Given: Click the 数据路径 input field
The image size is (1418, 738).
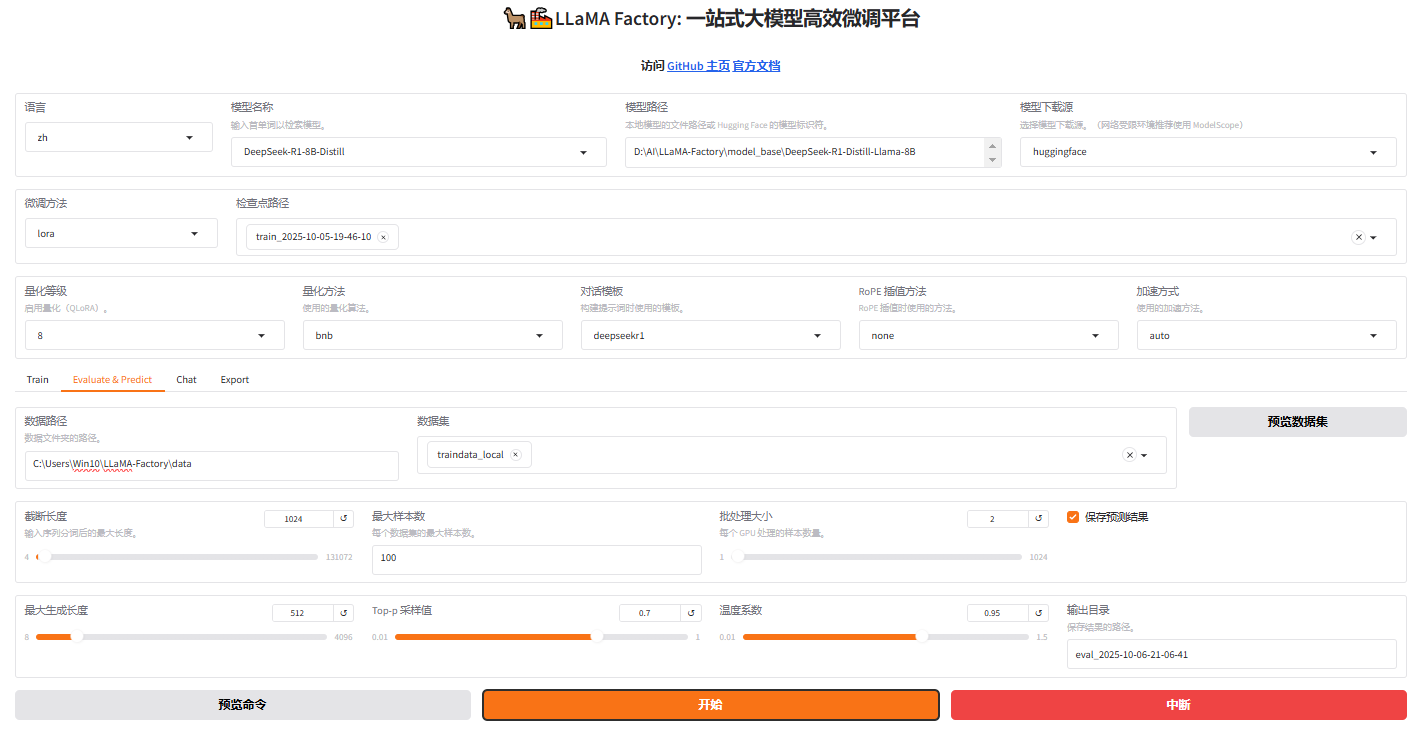Looking at the screenshot, I should pyautogui.click(x=212, y=465).
